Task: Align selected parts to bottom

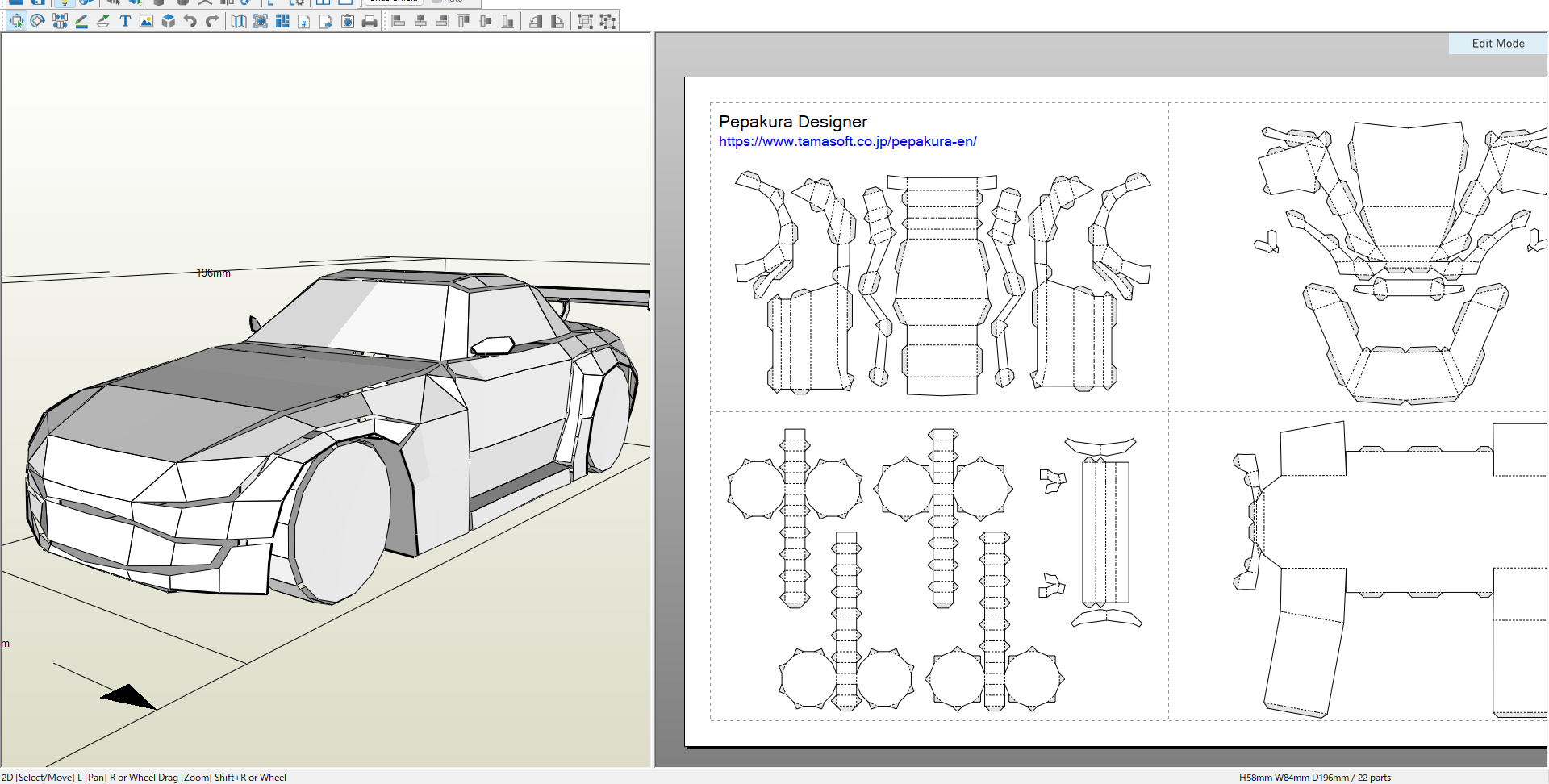Action: [x=507, y=22]
